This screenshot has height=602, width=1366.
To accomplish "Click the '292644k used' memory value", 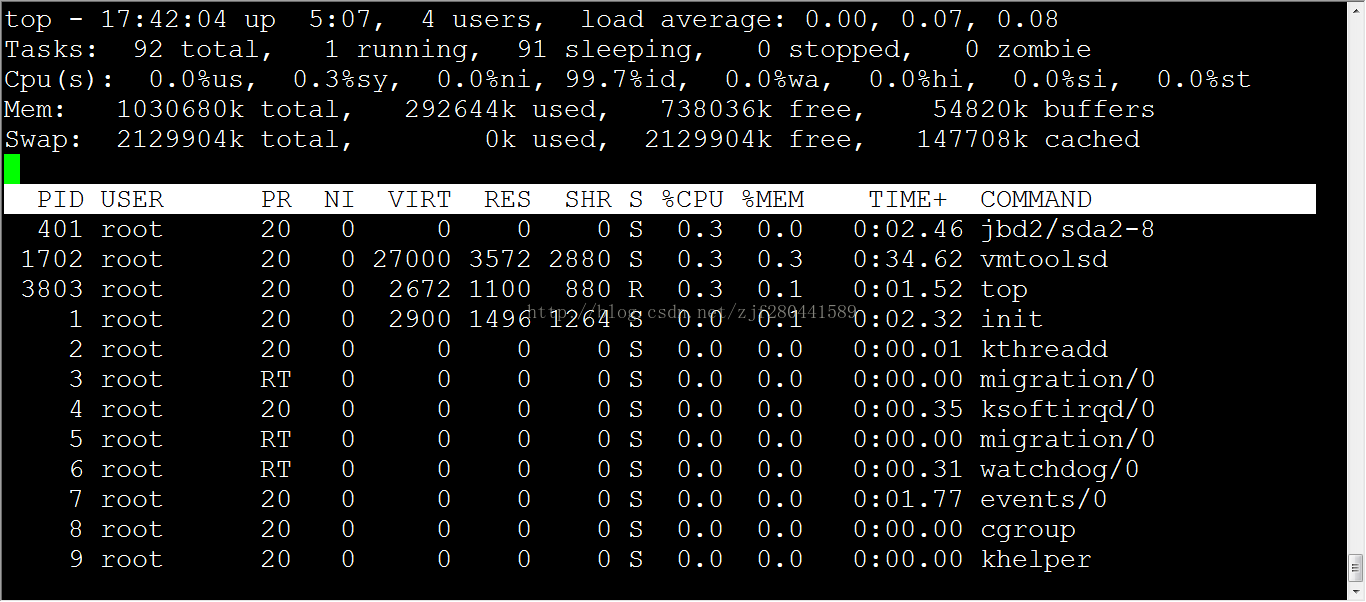I will 500,109.
